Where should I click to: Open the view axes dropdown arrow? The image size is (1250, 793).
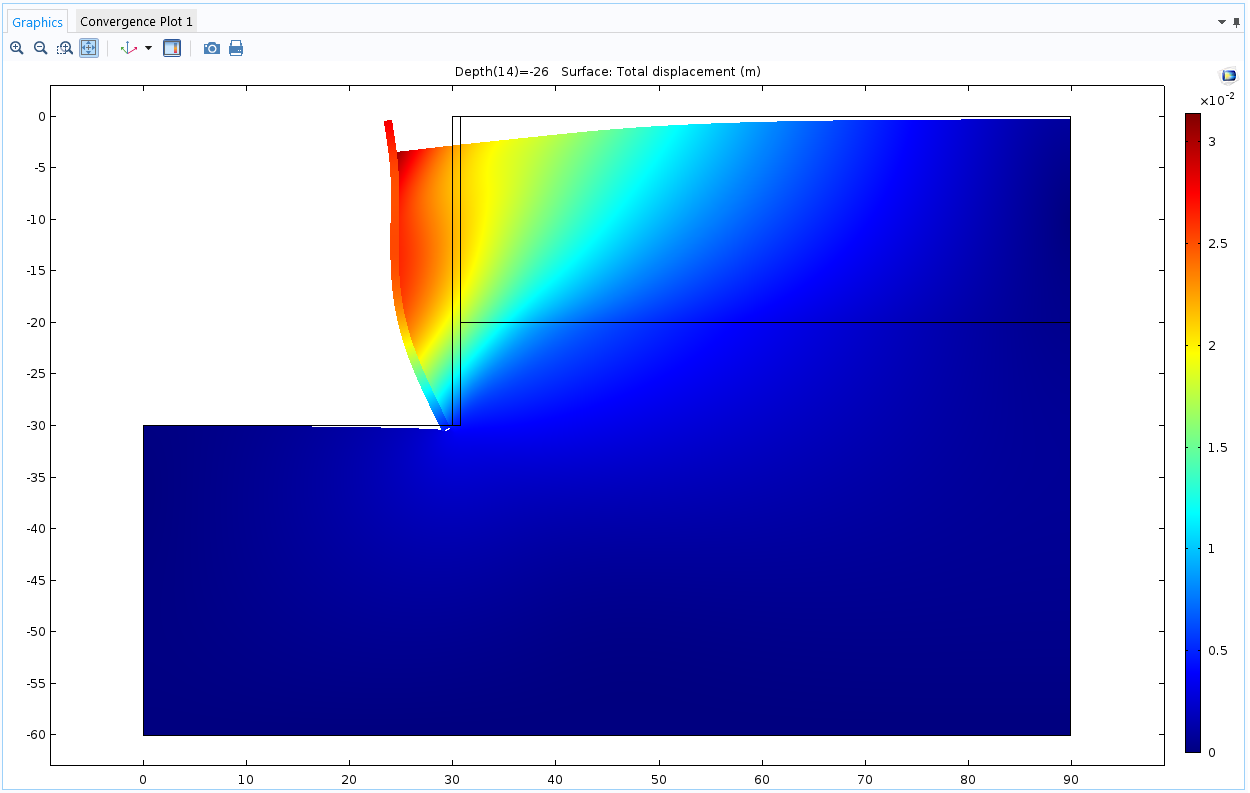(x=149, y=48)
